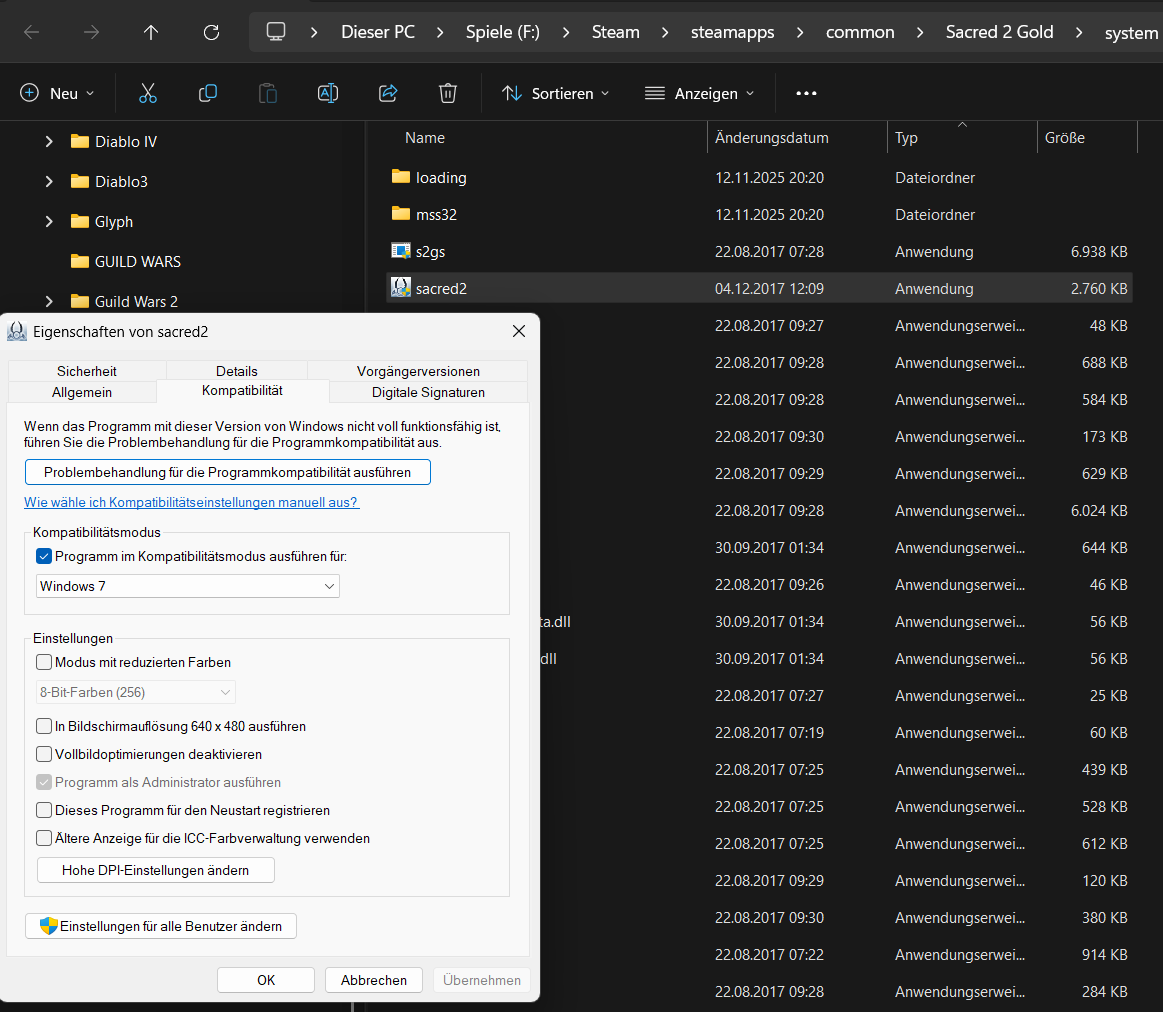
Task: Open the Windows 7 compatibility dropdown
Action: [188, 586]
